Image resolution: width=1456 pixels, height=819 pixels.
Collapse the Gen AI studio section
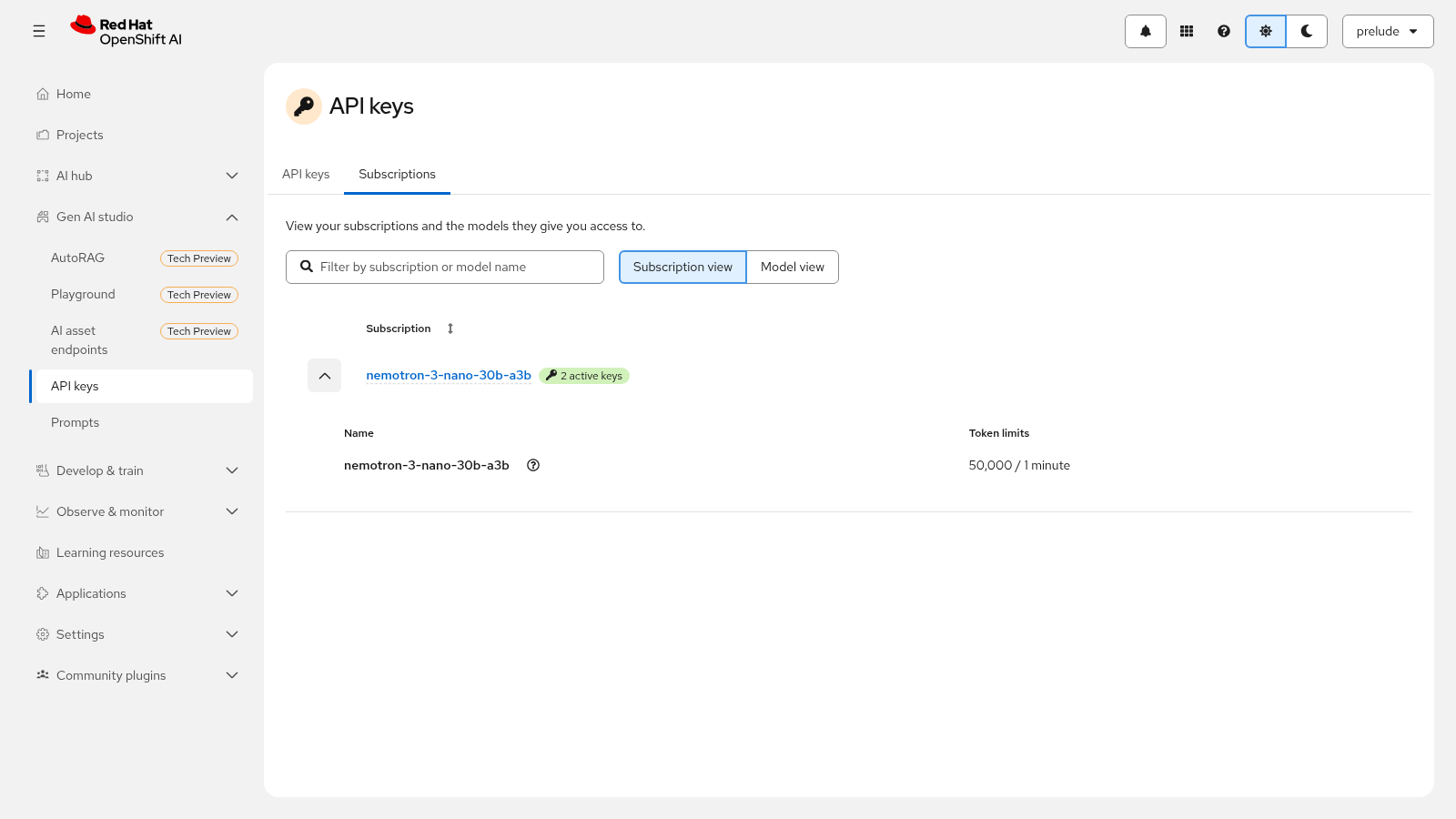pyautogui.click(x=141, y=217)
